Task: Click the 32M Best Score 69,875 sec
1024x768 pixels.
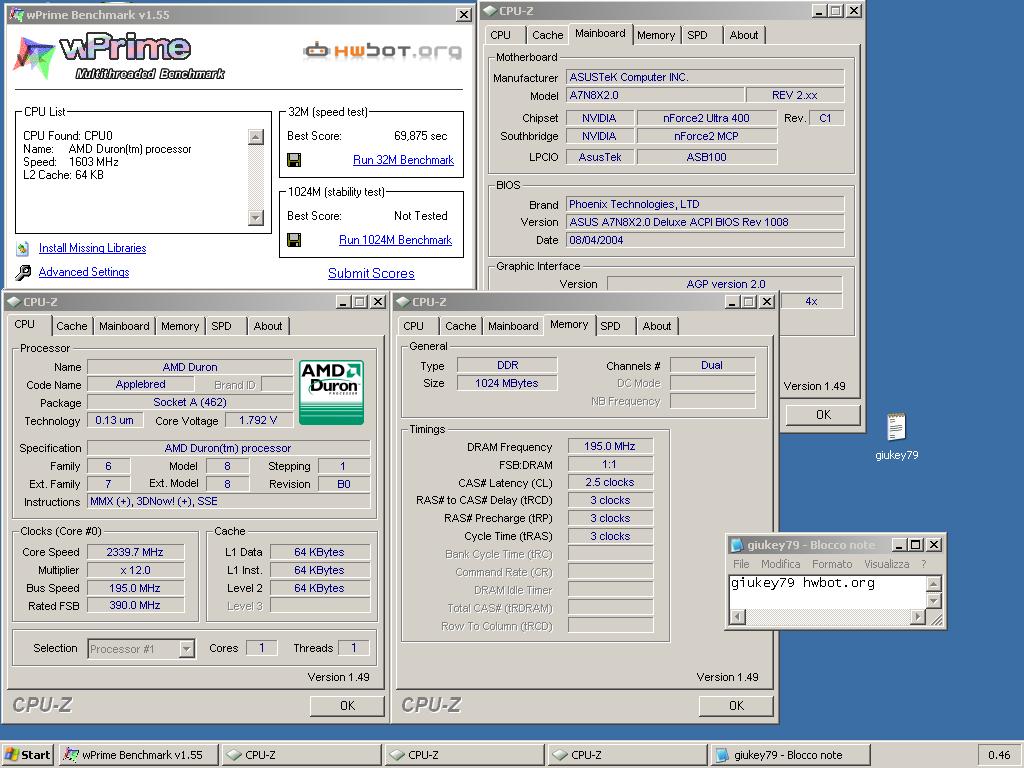Action: click(421, 136)
